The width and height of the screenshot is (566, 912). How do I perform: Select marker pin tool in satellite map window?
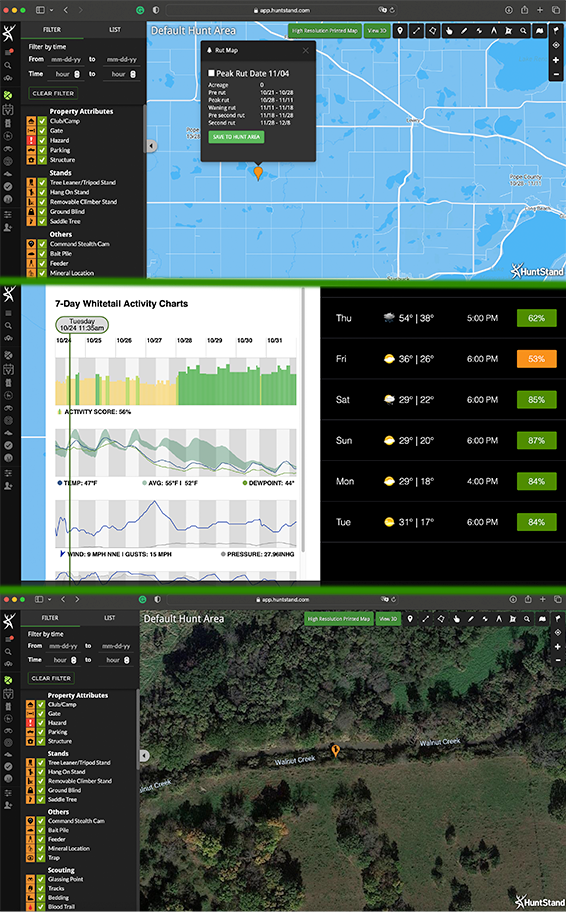coord(410,619)
